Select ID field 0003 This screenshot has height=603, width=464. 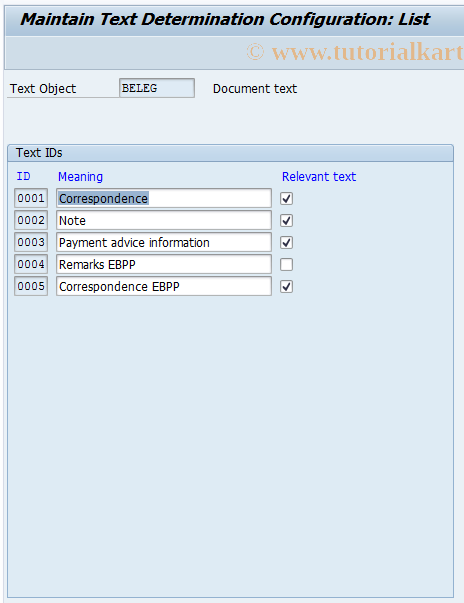coord(31,242)
